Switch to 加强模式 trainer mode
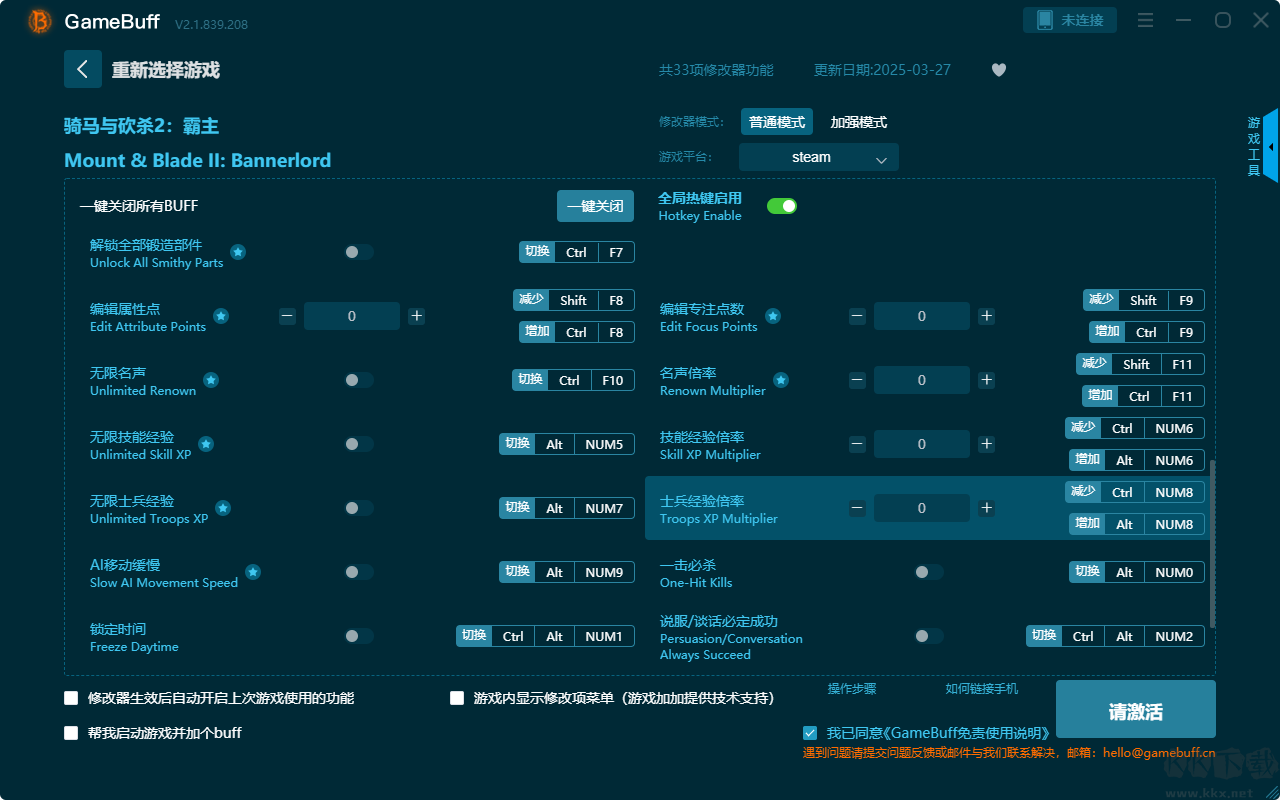The height and width of the screenshot is (800, 1280). click(859, 122)
